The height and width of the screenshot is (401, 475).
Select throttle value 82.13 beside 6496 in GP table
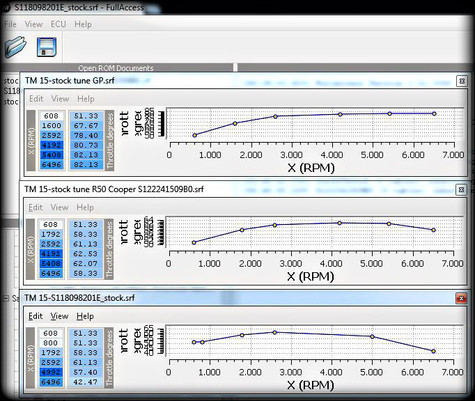(x=86, y=165)
